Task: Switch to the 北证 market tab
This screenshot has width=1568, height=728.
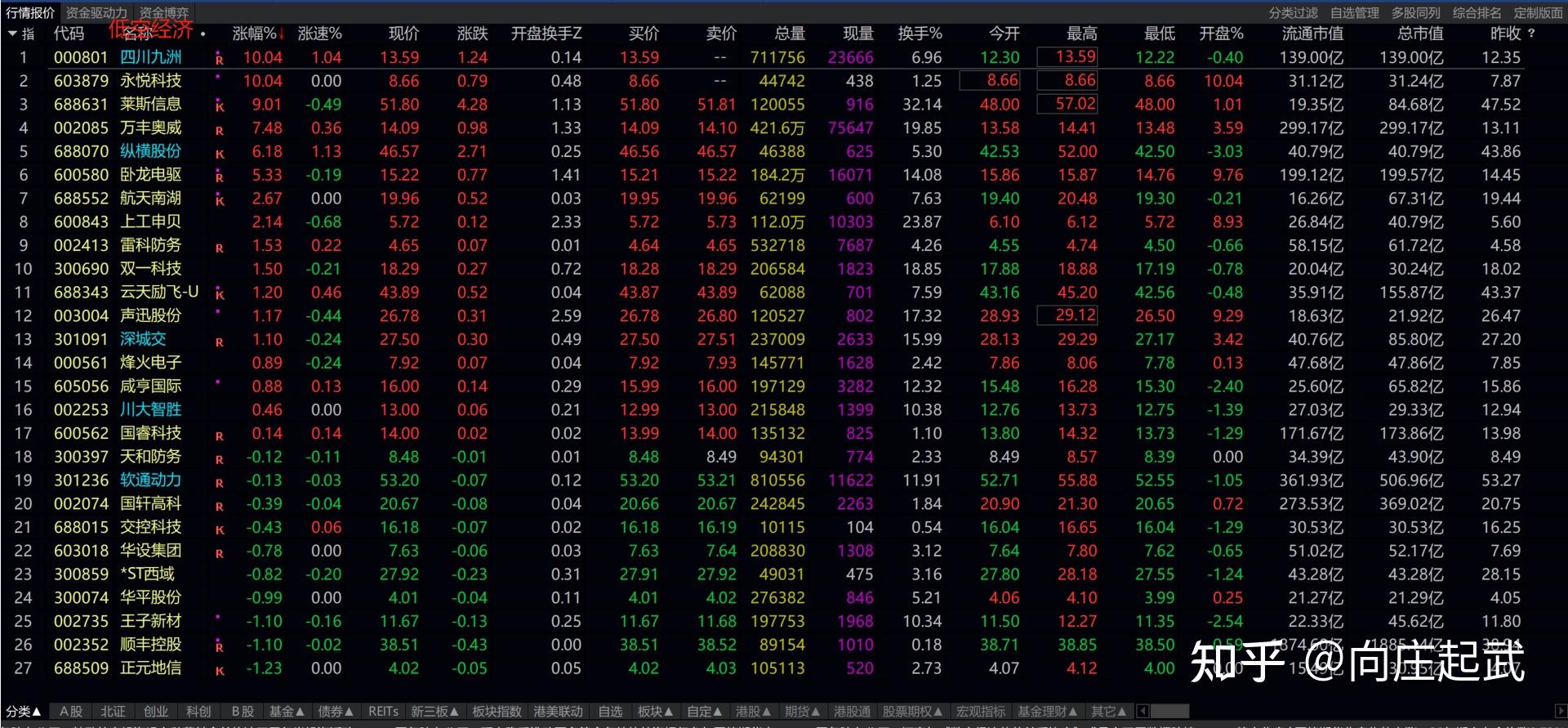Action: 113,712
